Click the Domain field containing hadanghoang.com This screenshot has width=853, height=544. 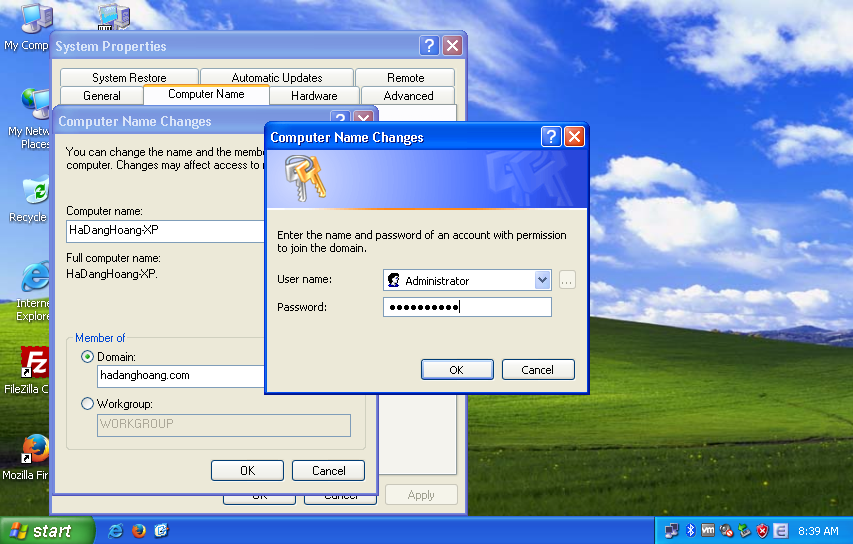[x=181, y=376]
